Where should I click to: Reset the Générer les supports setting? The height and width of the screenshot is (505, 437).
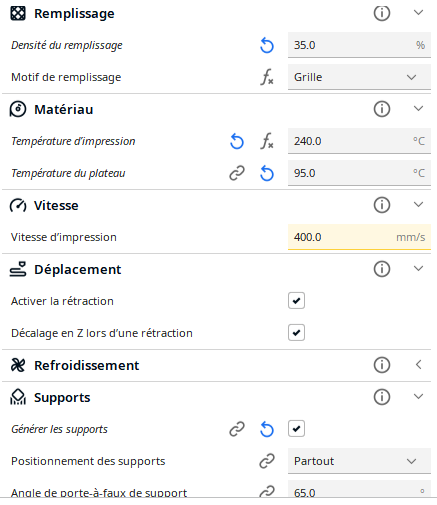(x=267, y=429)
